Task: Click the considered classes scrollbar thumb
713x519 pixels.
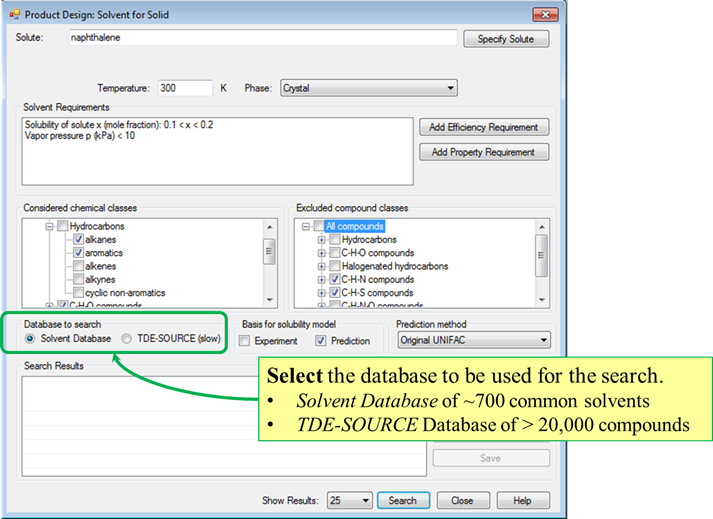Action: pos(269,252)
